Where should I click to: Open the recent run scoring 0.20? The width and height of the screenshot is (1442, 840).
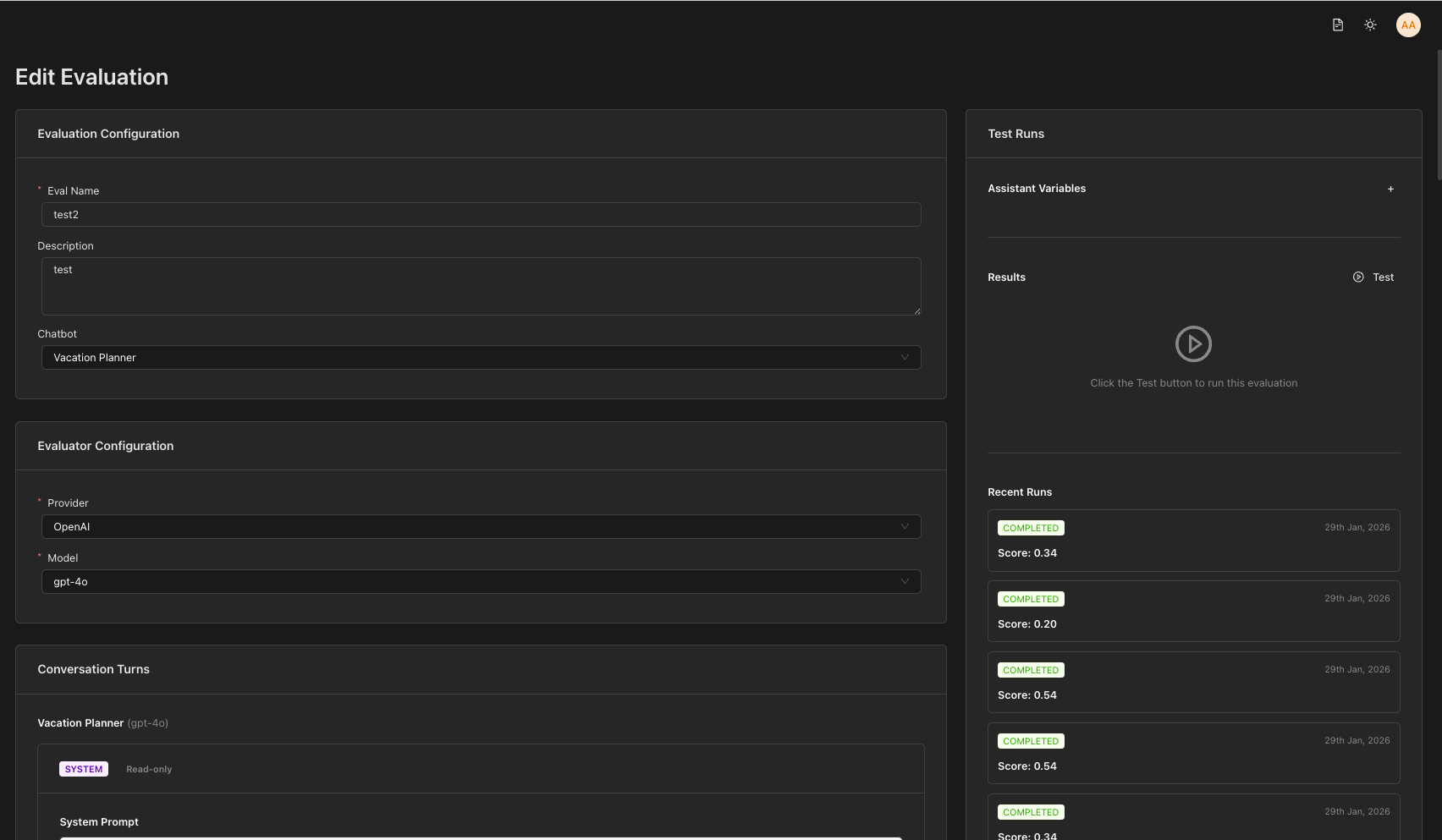coord(1193,612)
